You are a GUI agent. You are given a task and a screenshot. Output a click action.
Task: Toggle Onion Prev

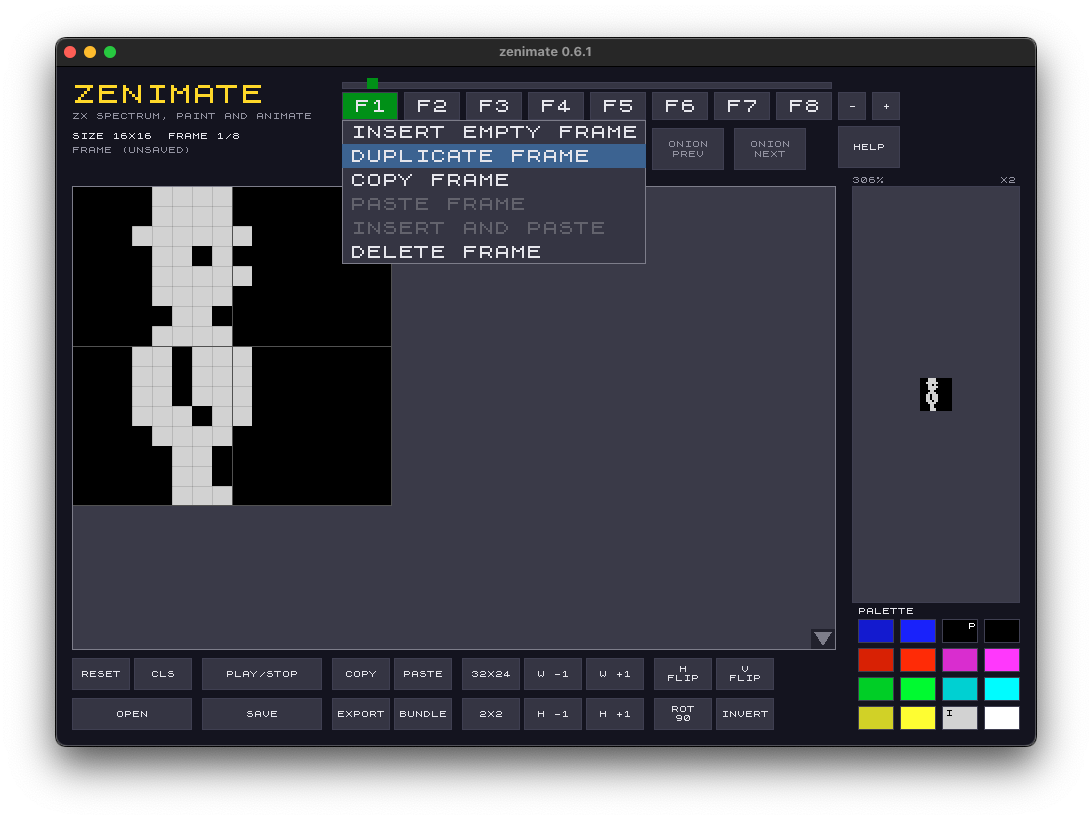coord(687,148)
